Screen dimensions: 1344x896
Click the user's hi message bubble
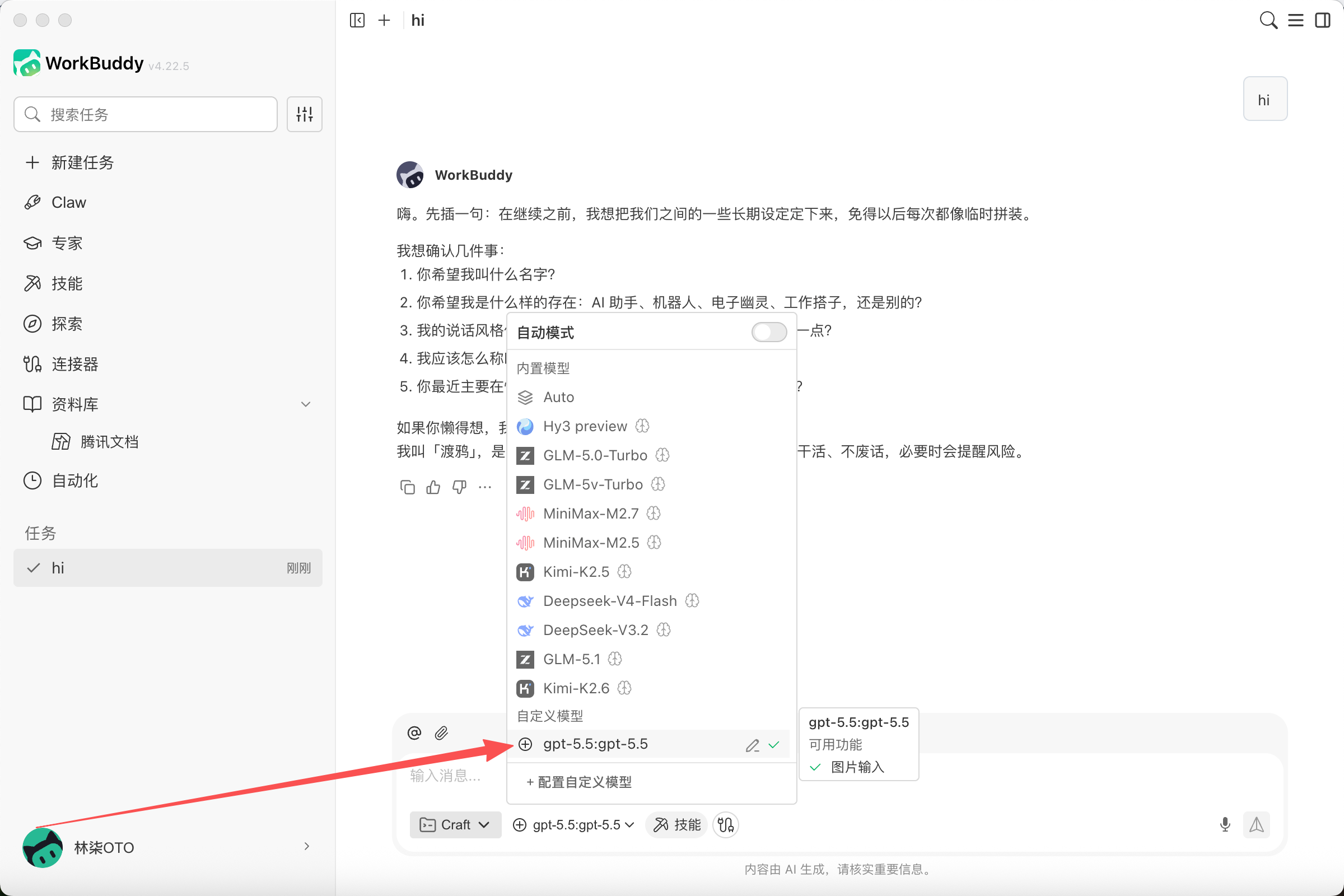(1264, 99)
